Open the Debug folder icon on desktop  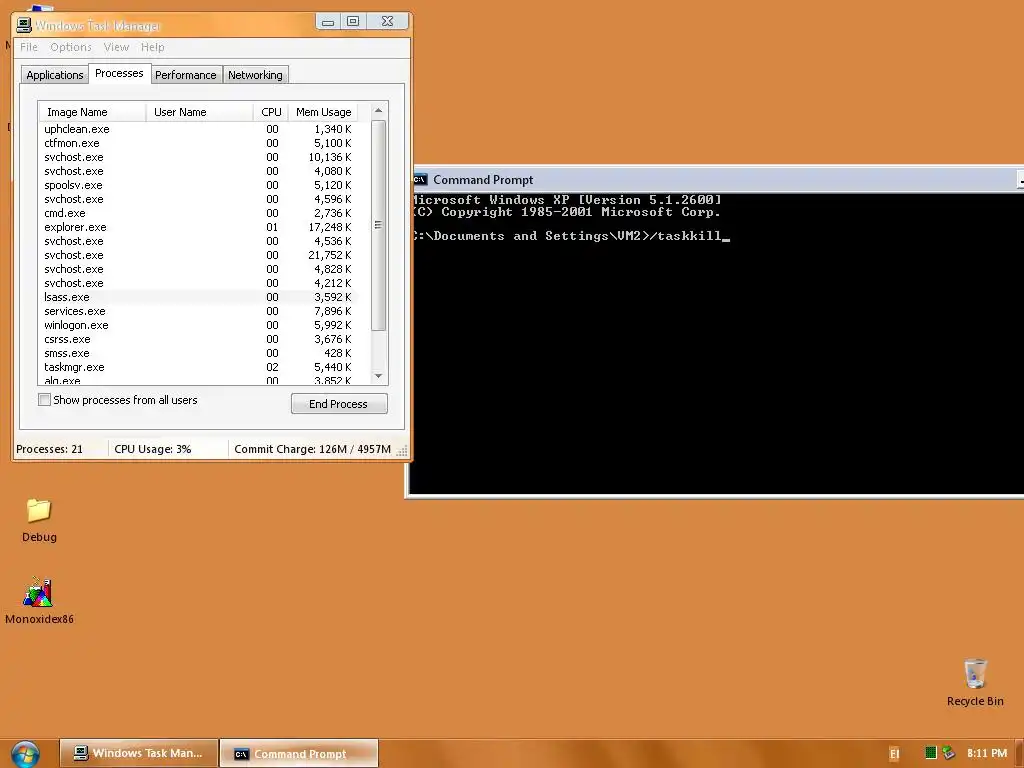pyautogui.click(x=39, y=519)
